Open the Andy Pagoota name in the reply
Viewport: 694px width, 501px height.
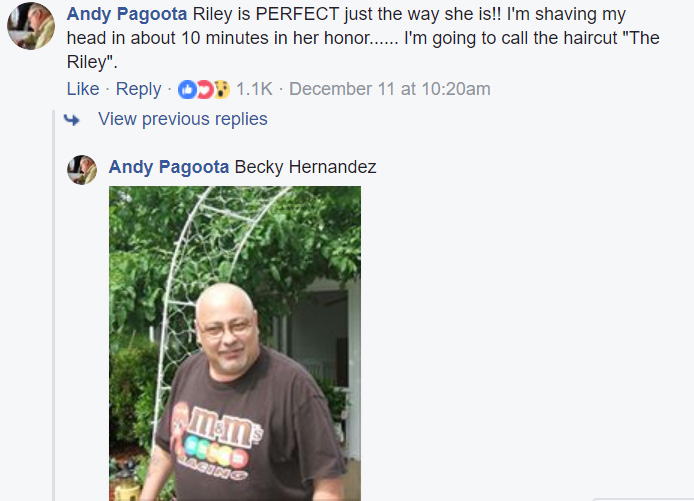coord(169,167)
